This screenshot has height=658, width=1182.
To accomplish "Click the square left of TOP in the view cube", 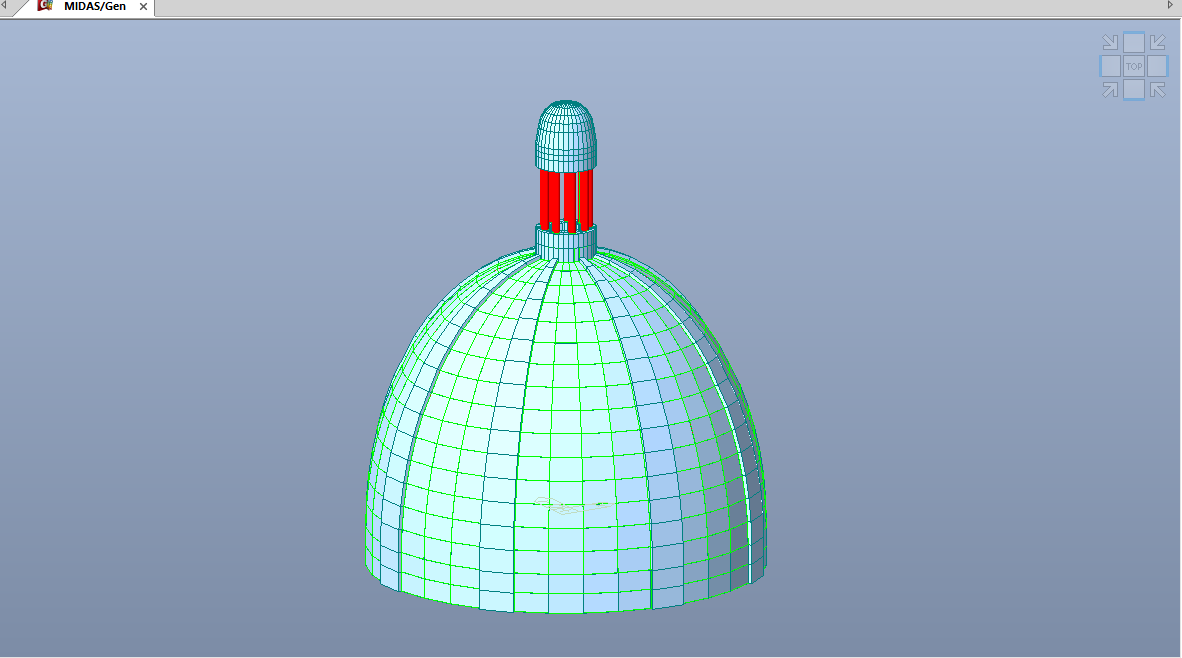I will click(x=1110, y=66).
